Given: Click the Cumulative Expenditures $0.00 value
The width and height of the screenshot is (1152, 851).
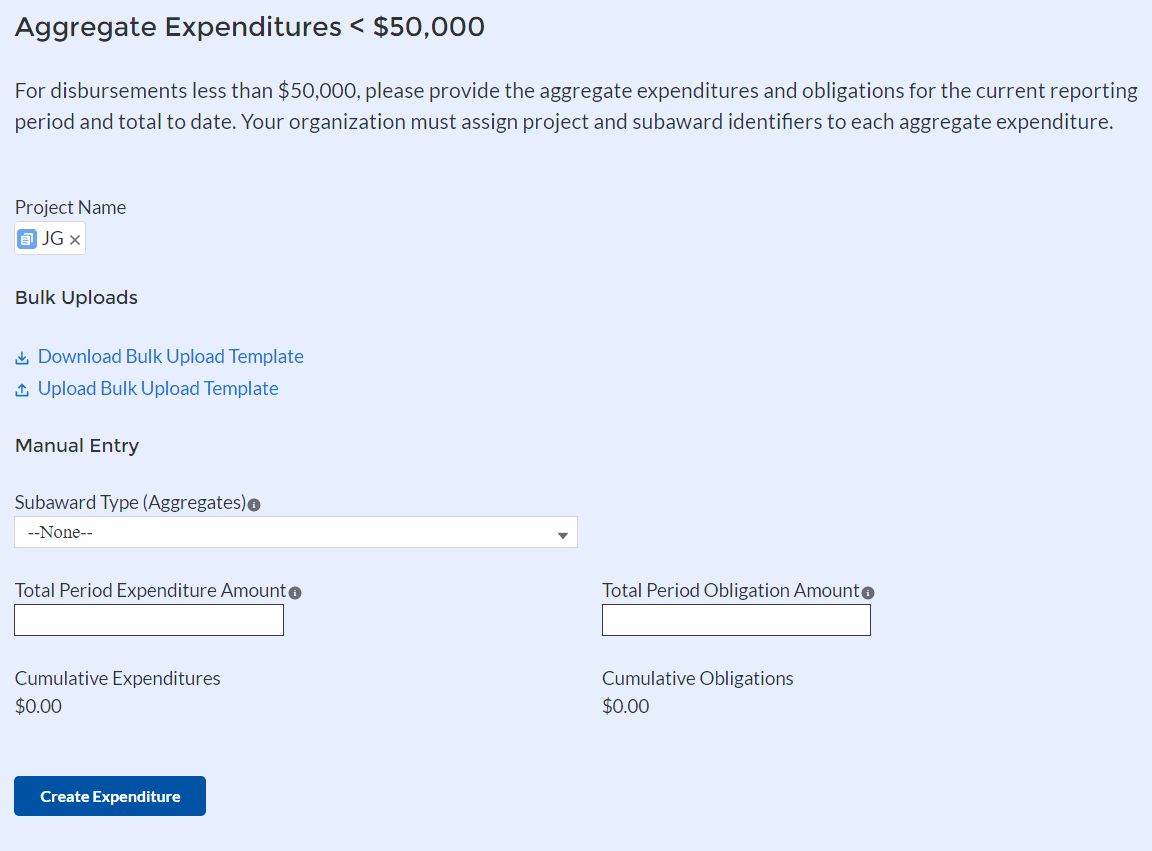Looking at the screenshot, I should pyautogui.click(x=38, y=707).
